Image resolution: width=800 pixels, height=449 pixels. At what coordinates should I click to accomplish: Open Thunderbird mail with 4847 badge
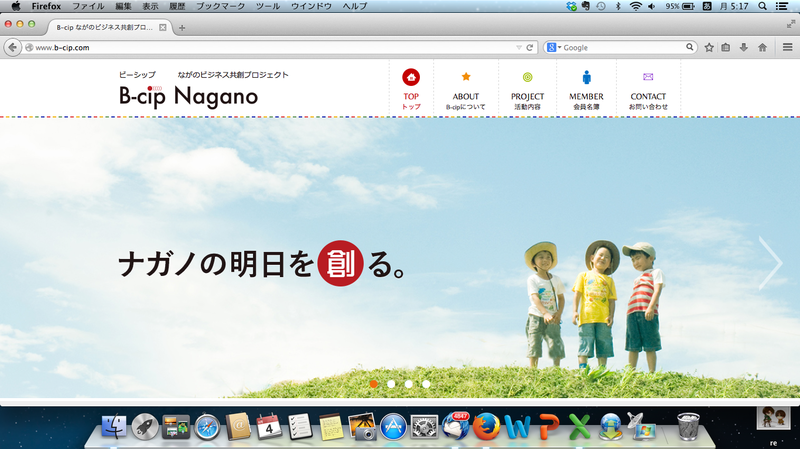(455, 426)
